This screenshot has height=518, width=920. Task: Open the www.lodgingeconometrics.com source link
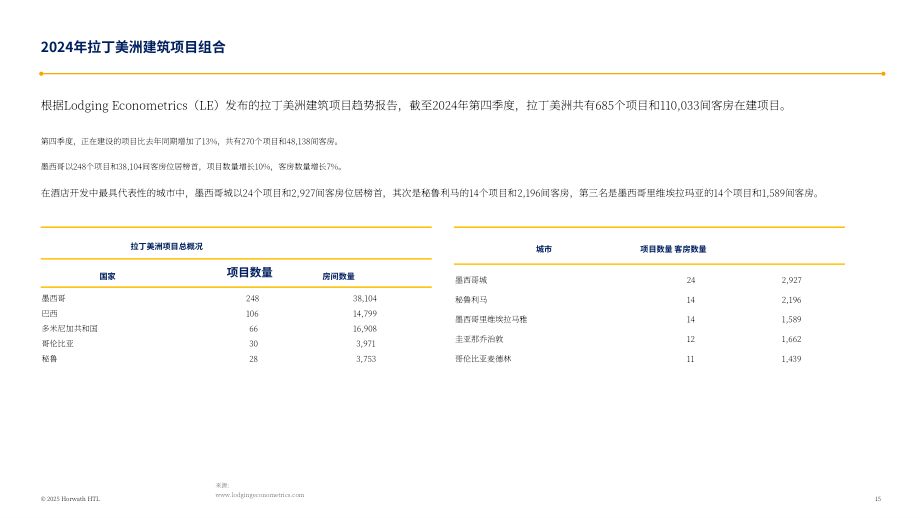259,495
